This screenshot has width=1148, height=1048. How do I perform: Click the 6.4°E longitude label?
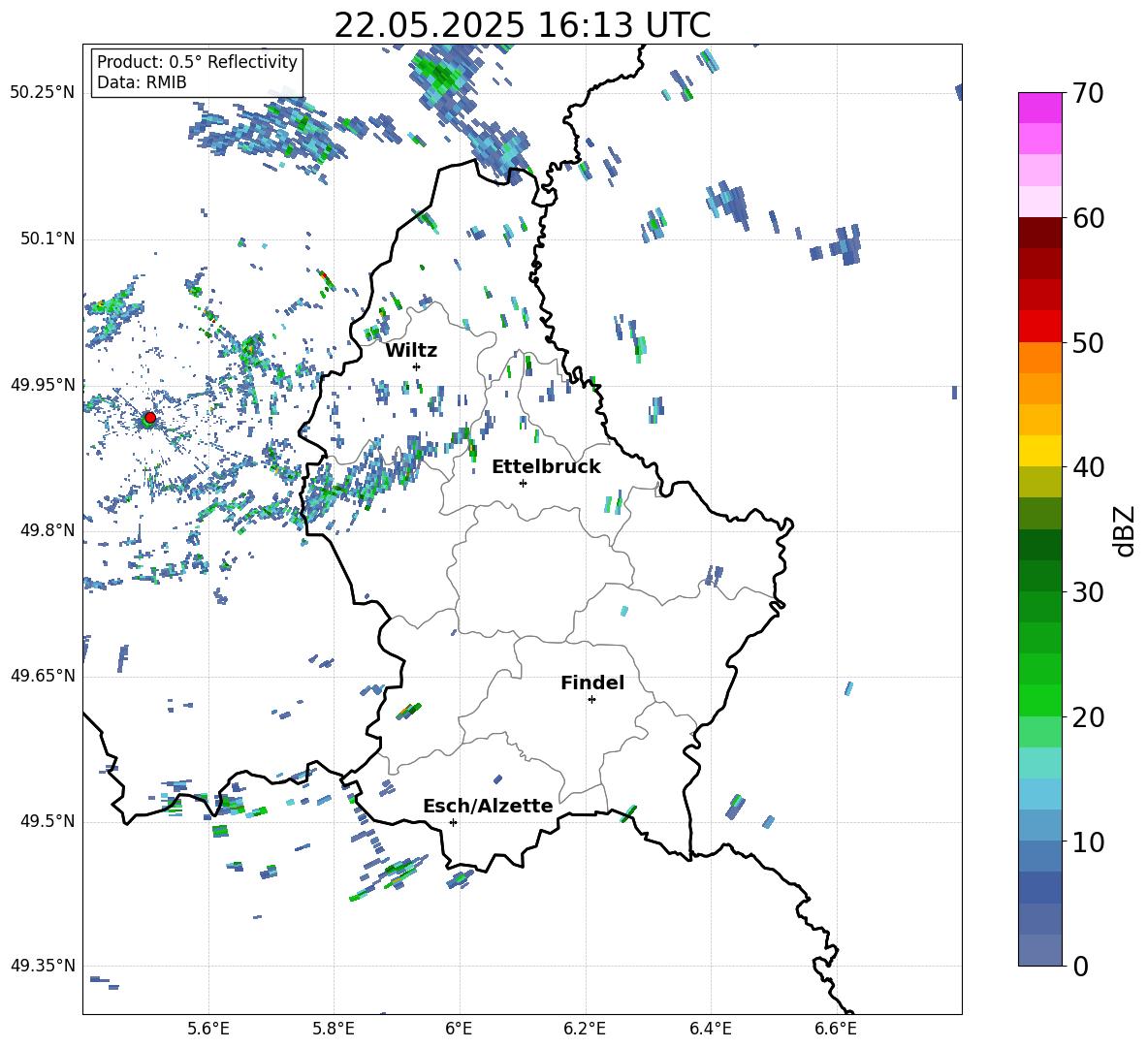(x=710, y=1029)
